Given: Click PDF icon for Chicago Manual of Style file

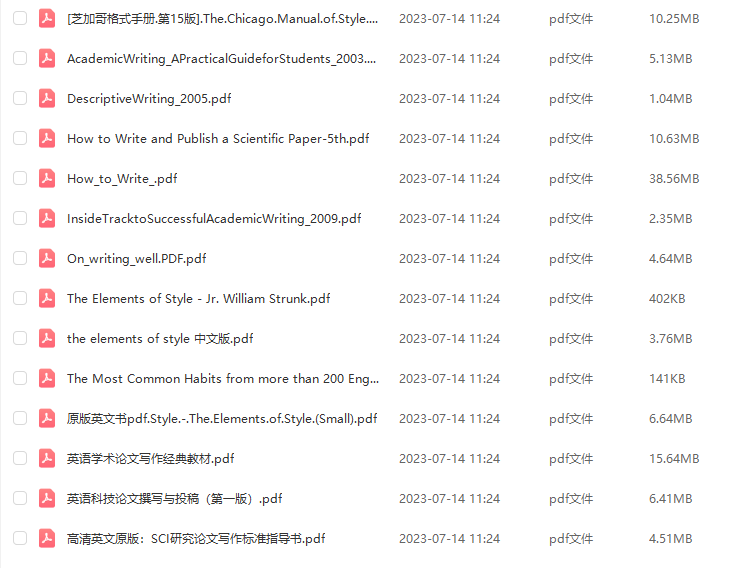Looking at the screenshot, I should [47, 18].
